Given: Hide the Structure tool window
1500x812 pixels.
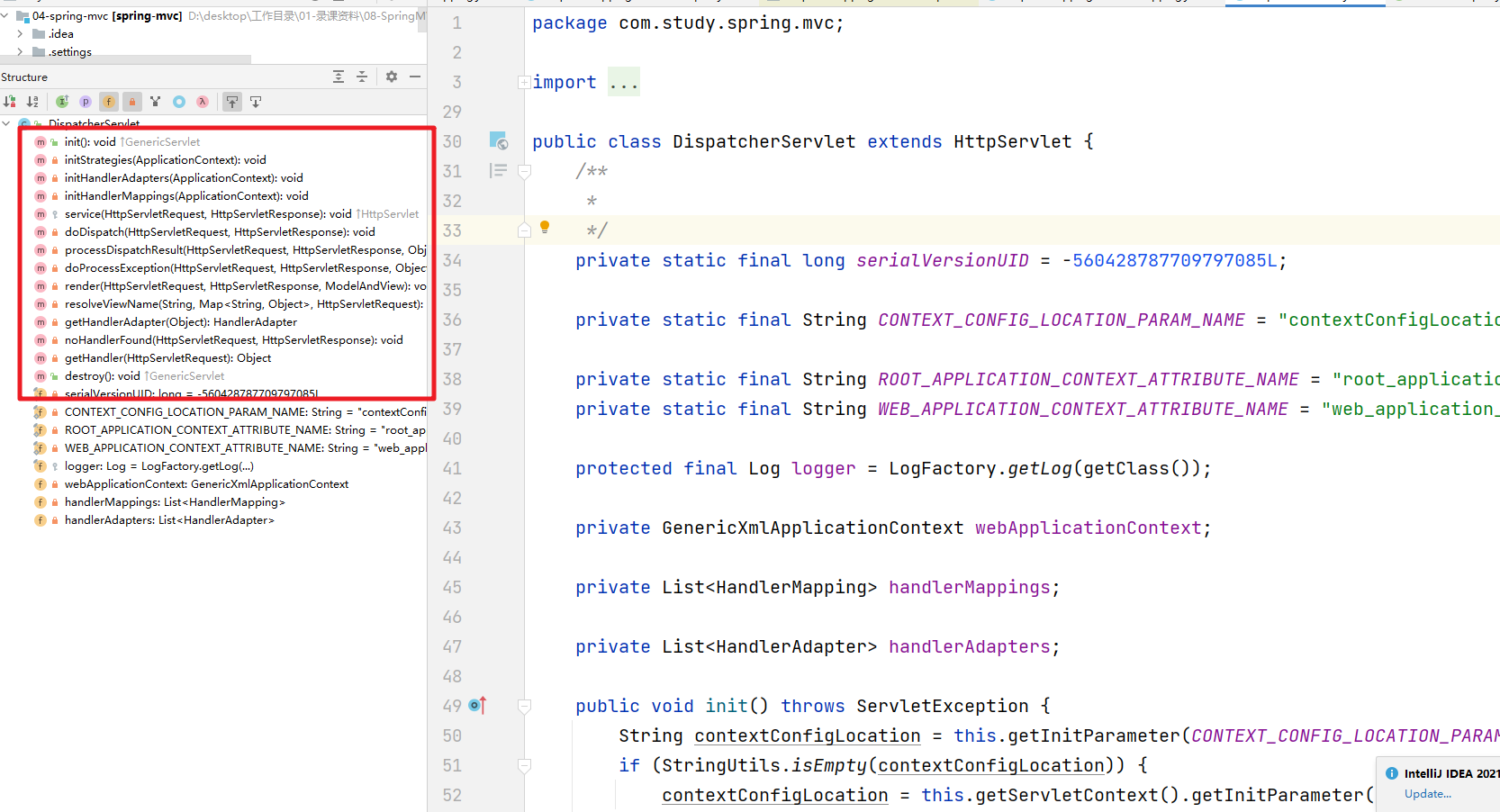Looking at the screenshot, I should [415, 77].
